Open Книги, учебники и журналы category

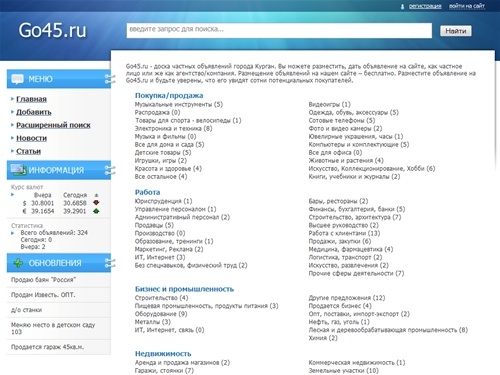[x=354, y=176]
